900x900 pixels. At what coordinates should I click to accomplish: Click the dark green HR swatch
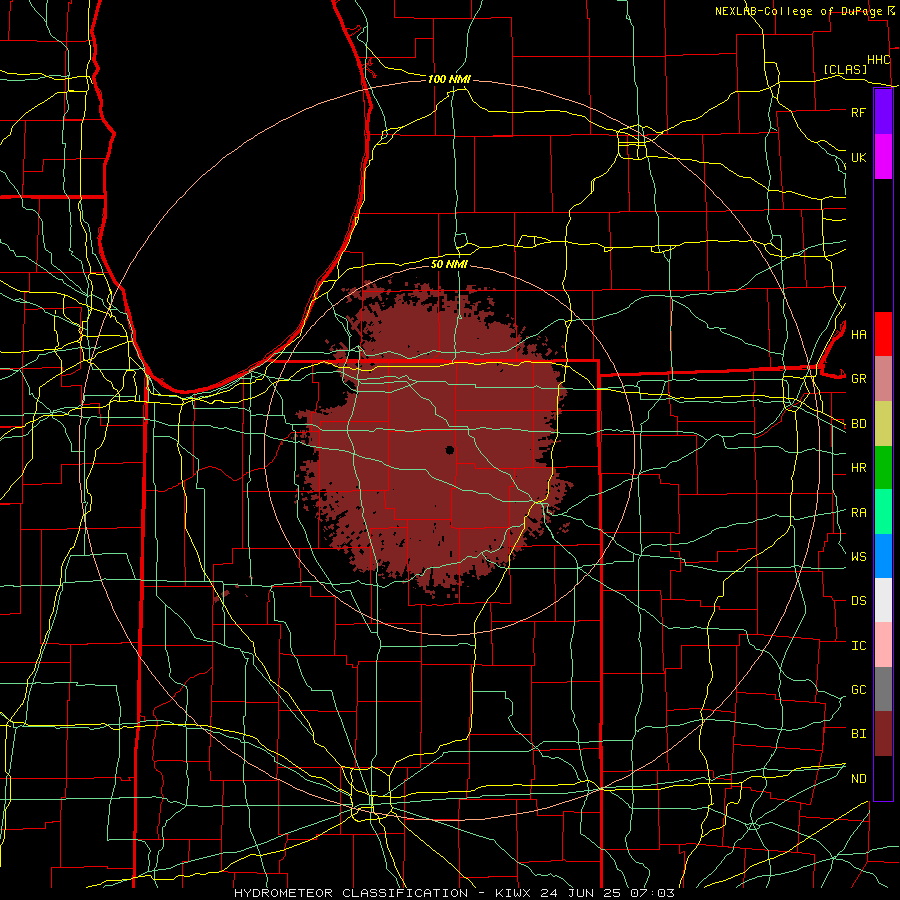pyautogui.click(x=883, y=468)
